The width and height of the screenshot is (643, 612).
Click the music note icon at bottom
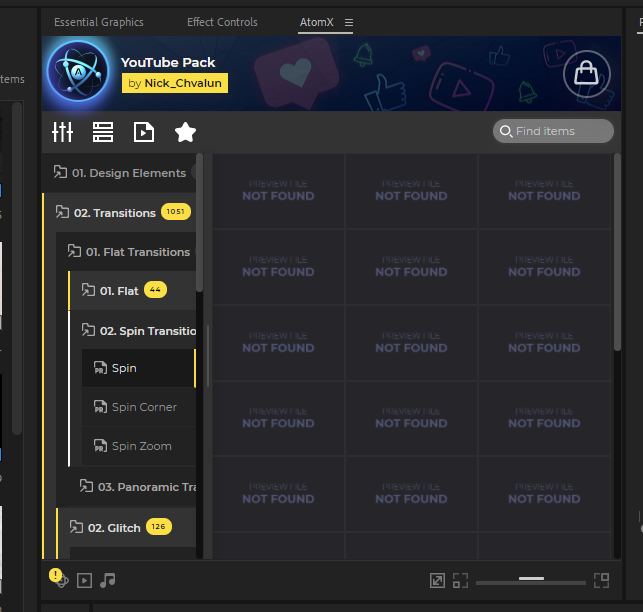point(108,580)
